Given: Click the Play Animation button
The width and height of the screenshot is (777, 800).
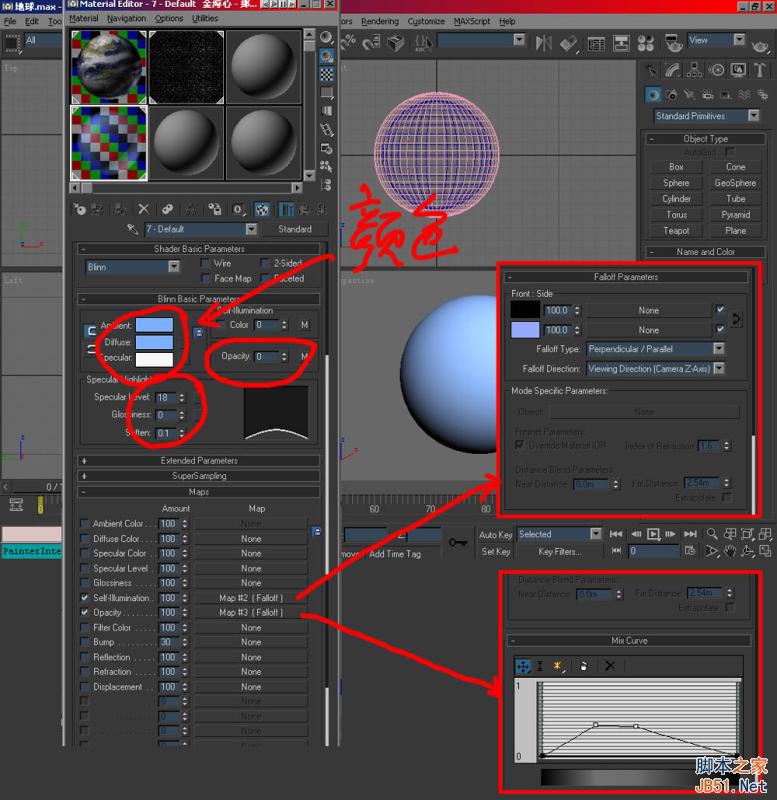Looking at the screenshot, I should coord(653,534).
